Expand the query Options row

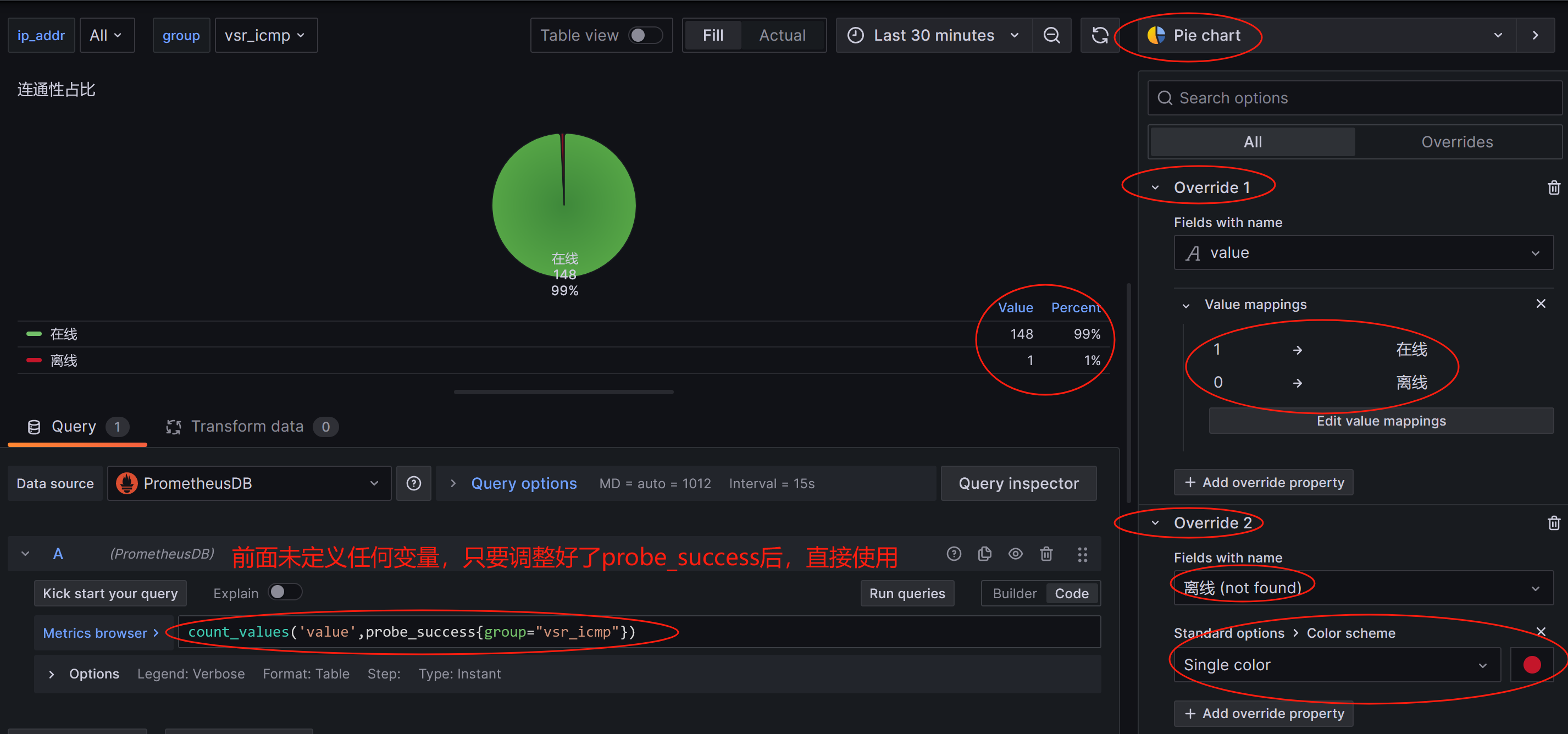click(x=51, y=674)
